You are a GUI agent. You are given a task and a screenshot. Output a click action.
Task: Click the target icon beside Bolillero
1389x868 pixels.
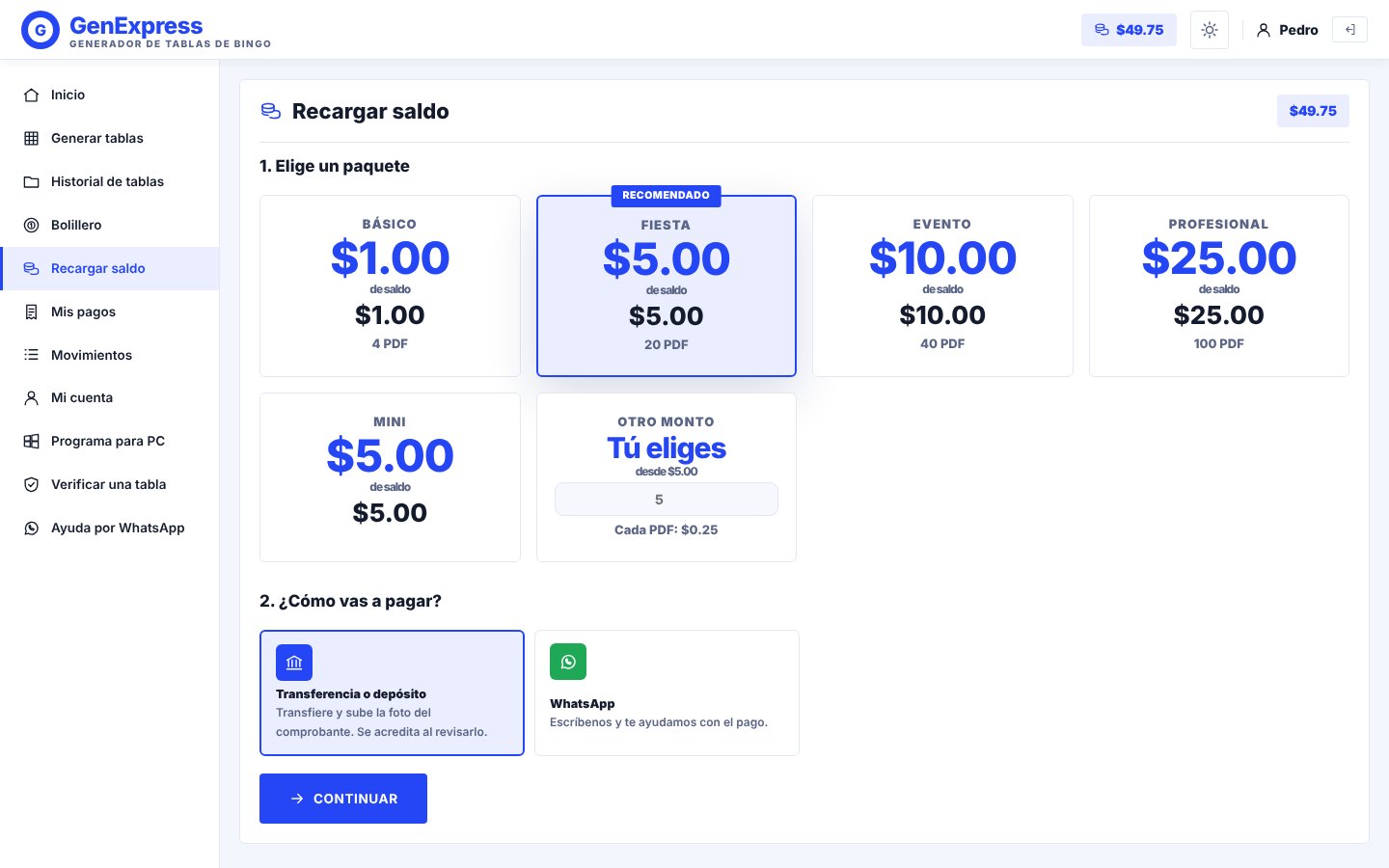coord(32,225)
